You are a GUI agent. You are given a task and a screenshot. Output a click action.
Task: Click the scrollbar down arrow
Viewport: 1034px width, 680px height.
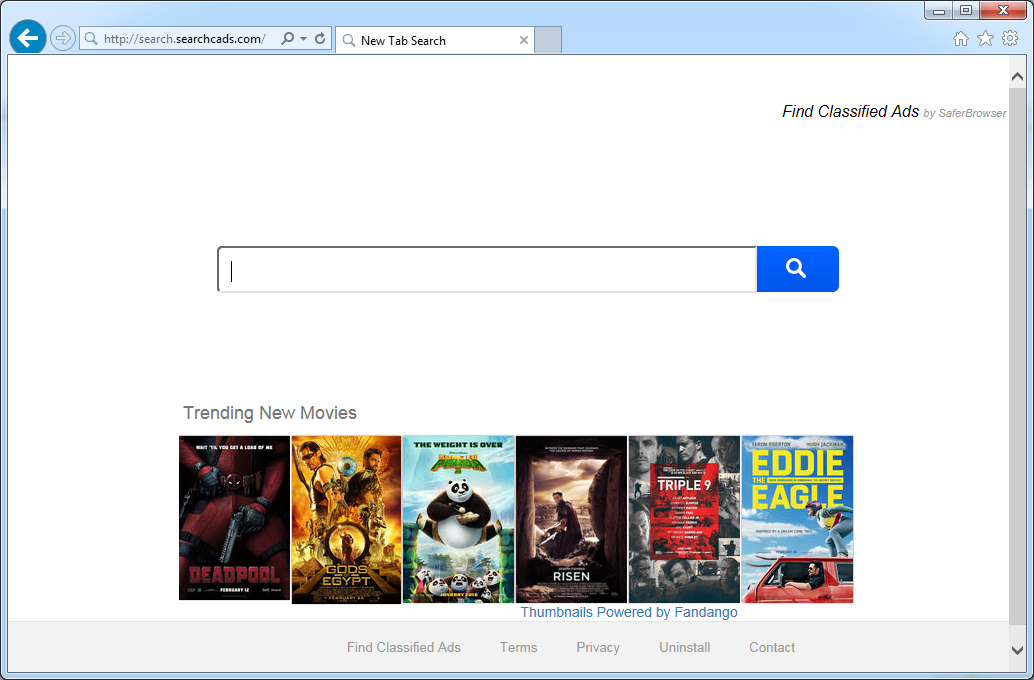click(1017, 650)
